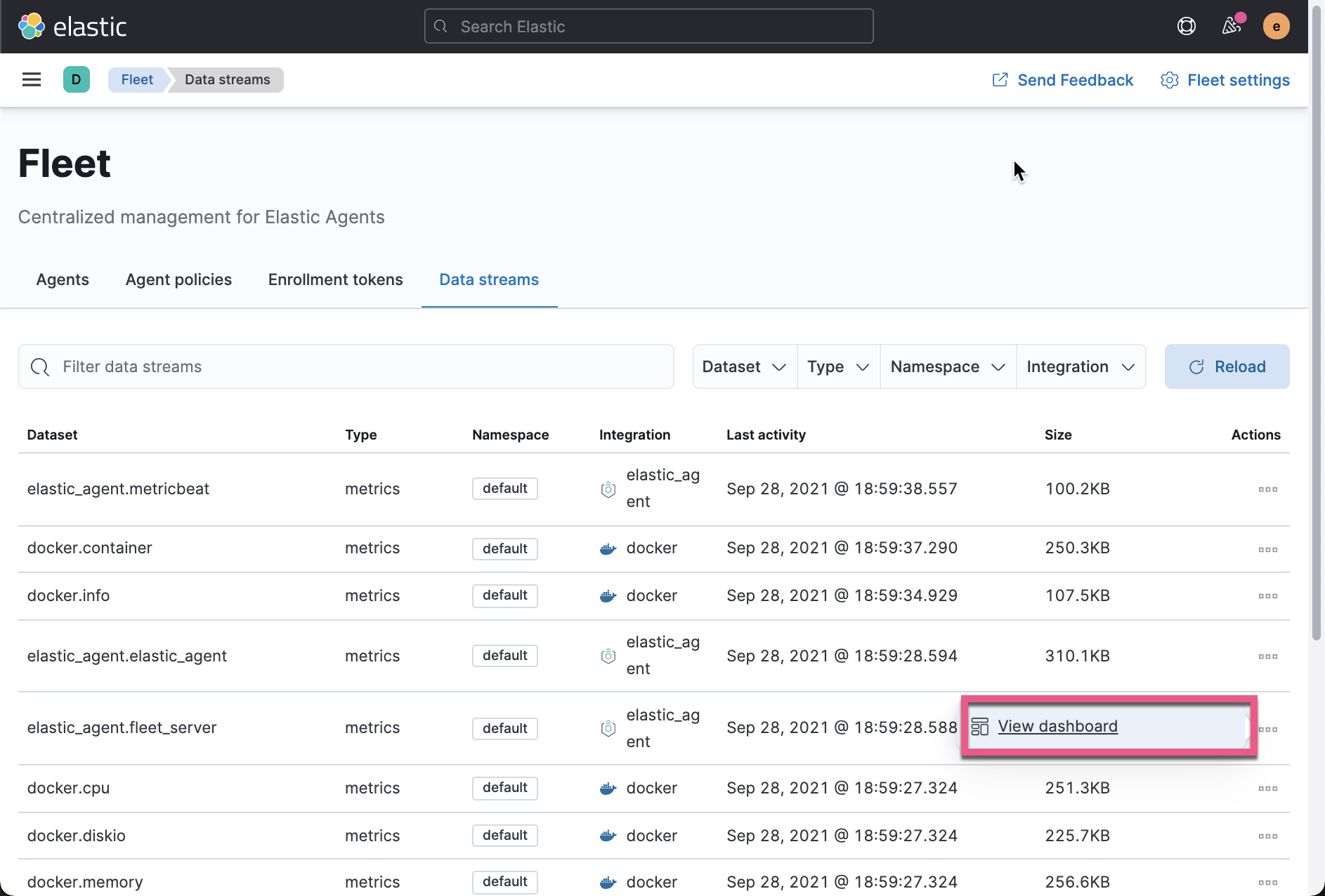Click the D space icon near the breadcrumb
This screenshot has width=1325, height=896.
76,79
